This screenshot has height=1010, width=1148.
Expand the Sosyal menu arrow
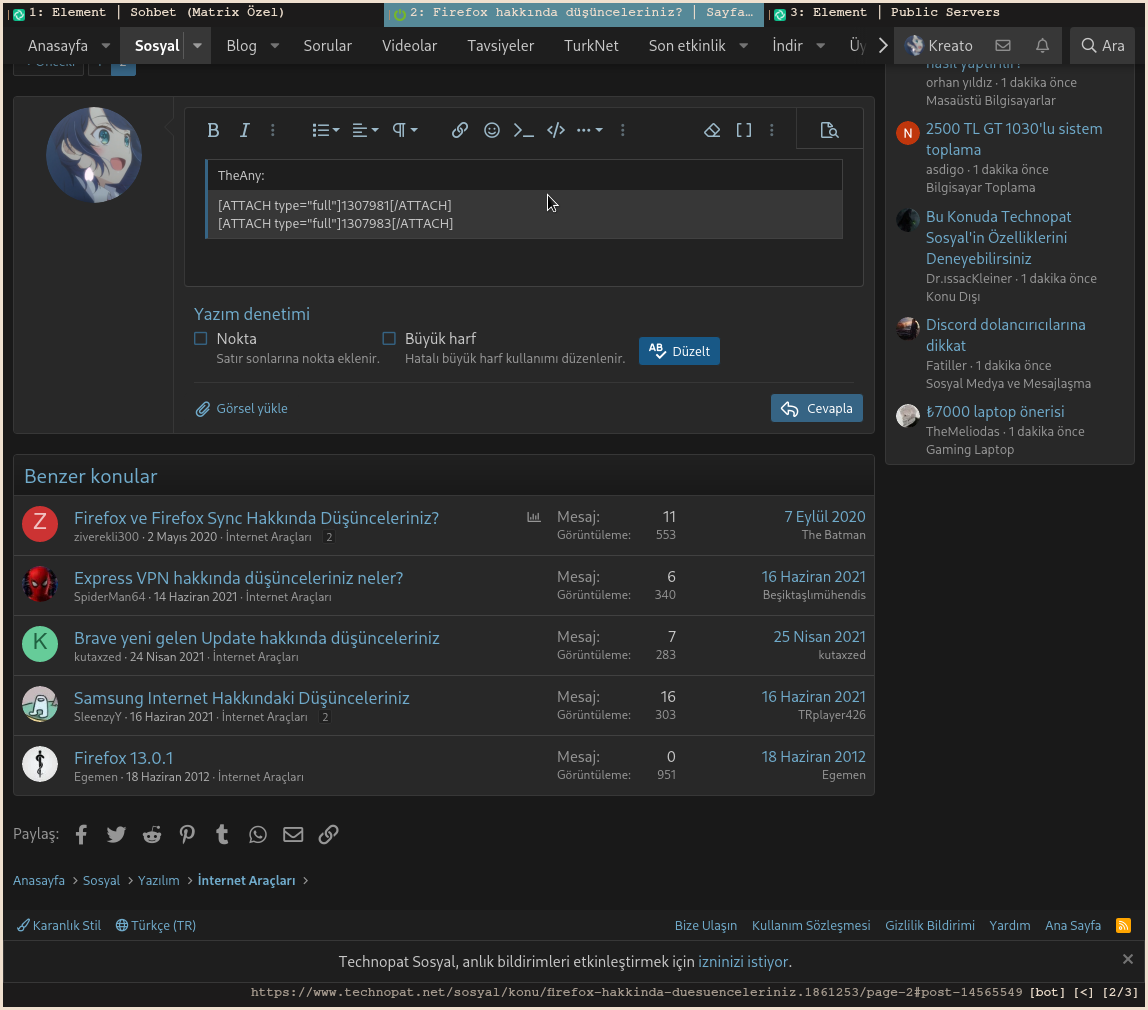tap(197, 45)
